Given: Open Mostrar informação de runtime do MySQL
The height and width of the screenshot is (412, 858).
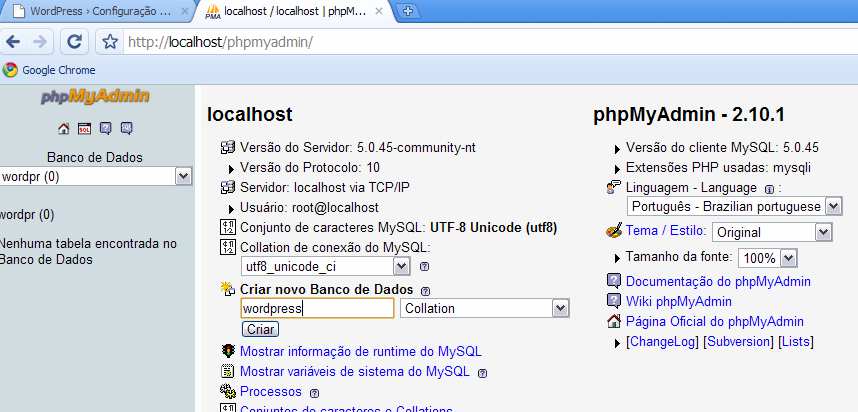Looking at the screenshot, I should 361,351.
